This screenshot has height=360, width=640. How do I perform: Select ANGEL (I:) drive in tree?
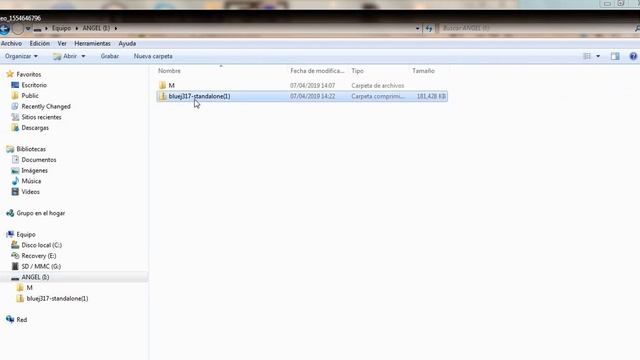pyautogui.click(x=31, y=277)
